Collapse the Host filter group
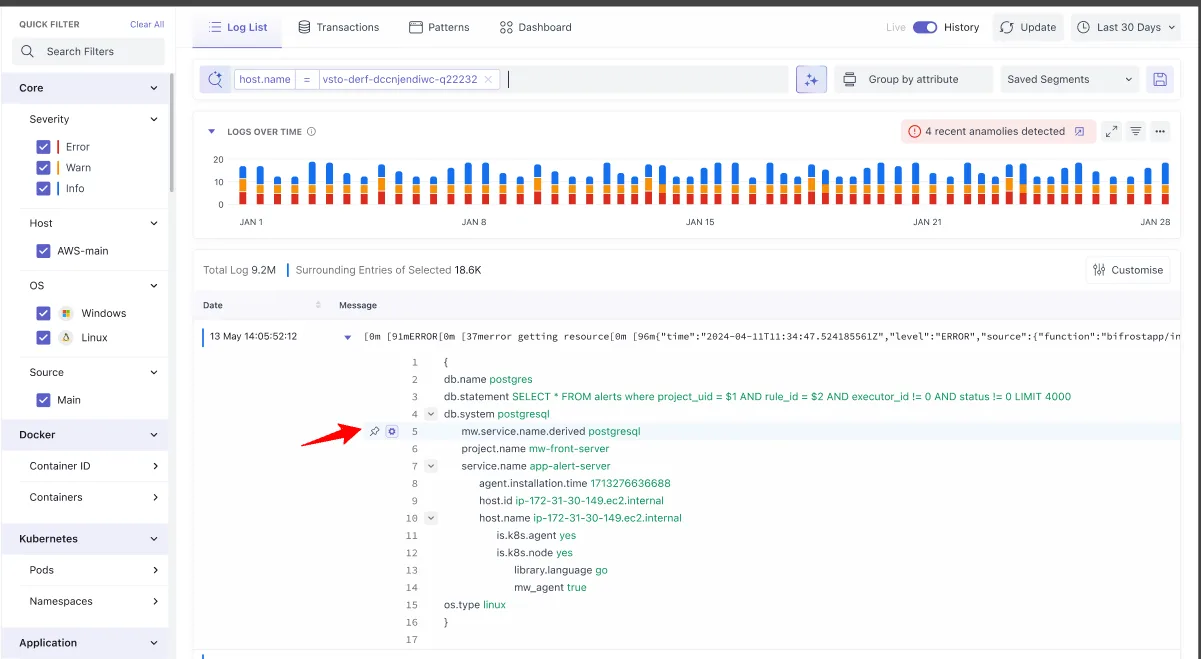Image resolution: width=1201 pixels, height=659 pixels. coord(154,223)
